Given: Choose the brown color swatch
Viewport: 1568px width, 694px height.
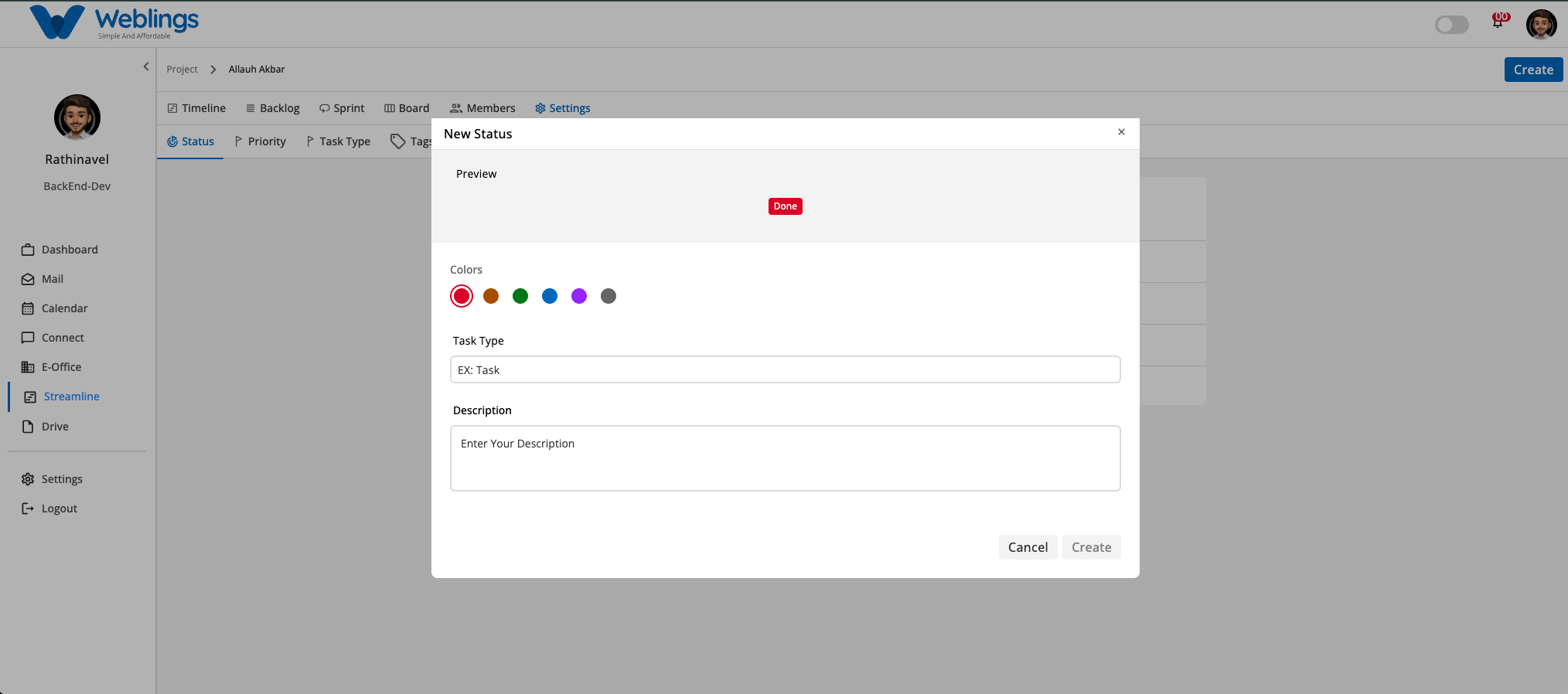Looking at the screenshot, I should tap(491, 296).
